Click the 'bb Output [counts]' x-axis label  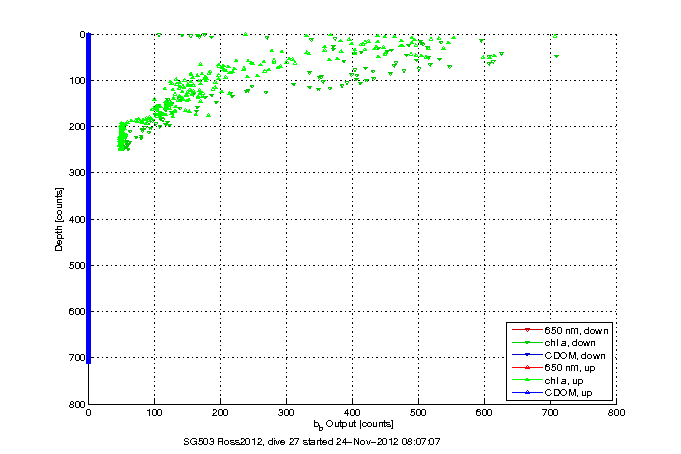pos(354,424)
